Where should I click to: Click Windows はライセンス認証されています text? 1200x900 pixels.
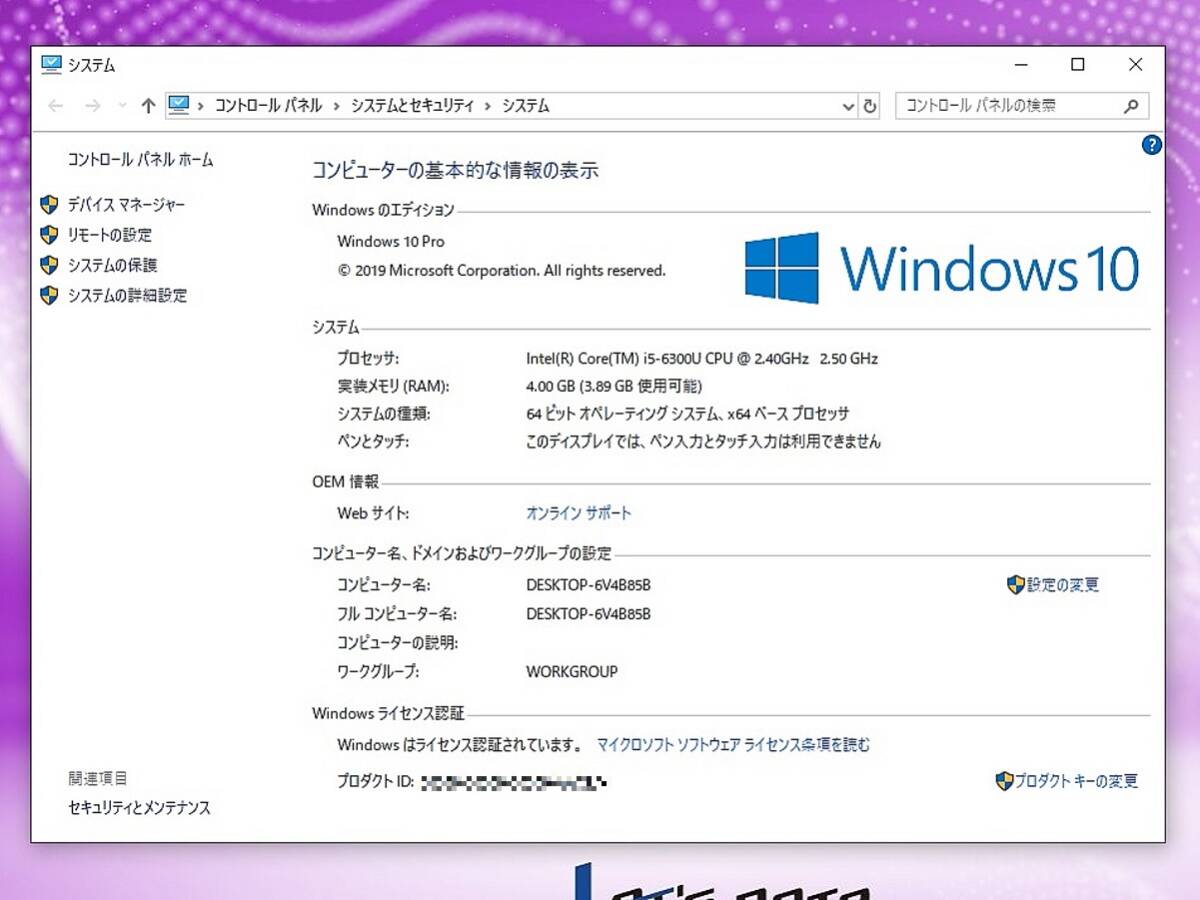pyautogui.click(x=460, y=745)
